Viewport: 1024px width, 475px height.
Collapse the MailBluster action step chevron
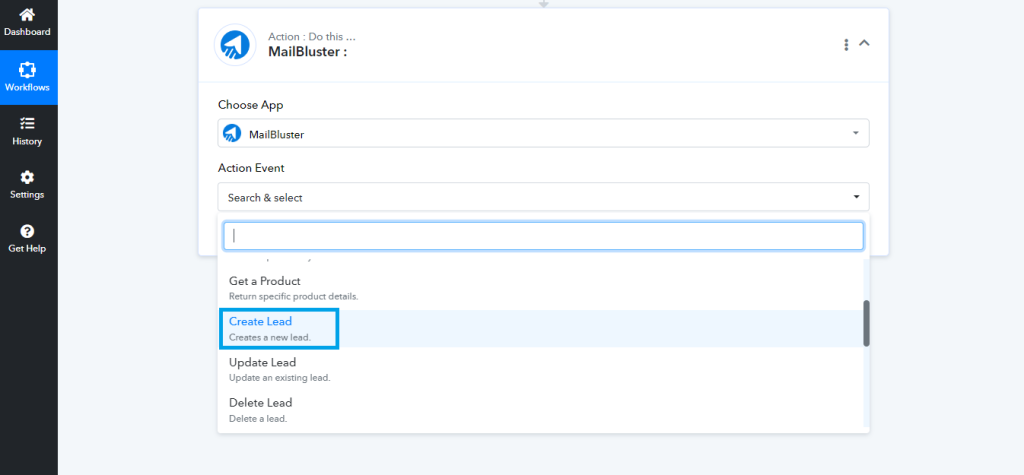[864, 43]
